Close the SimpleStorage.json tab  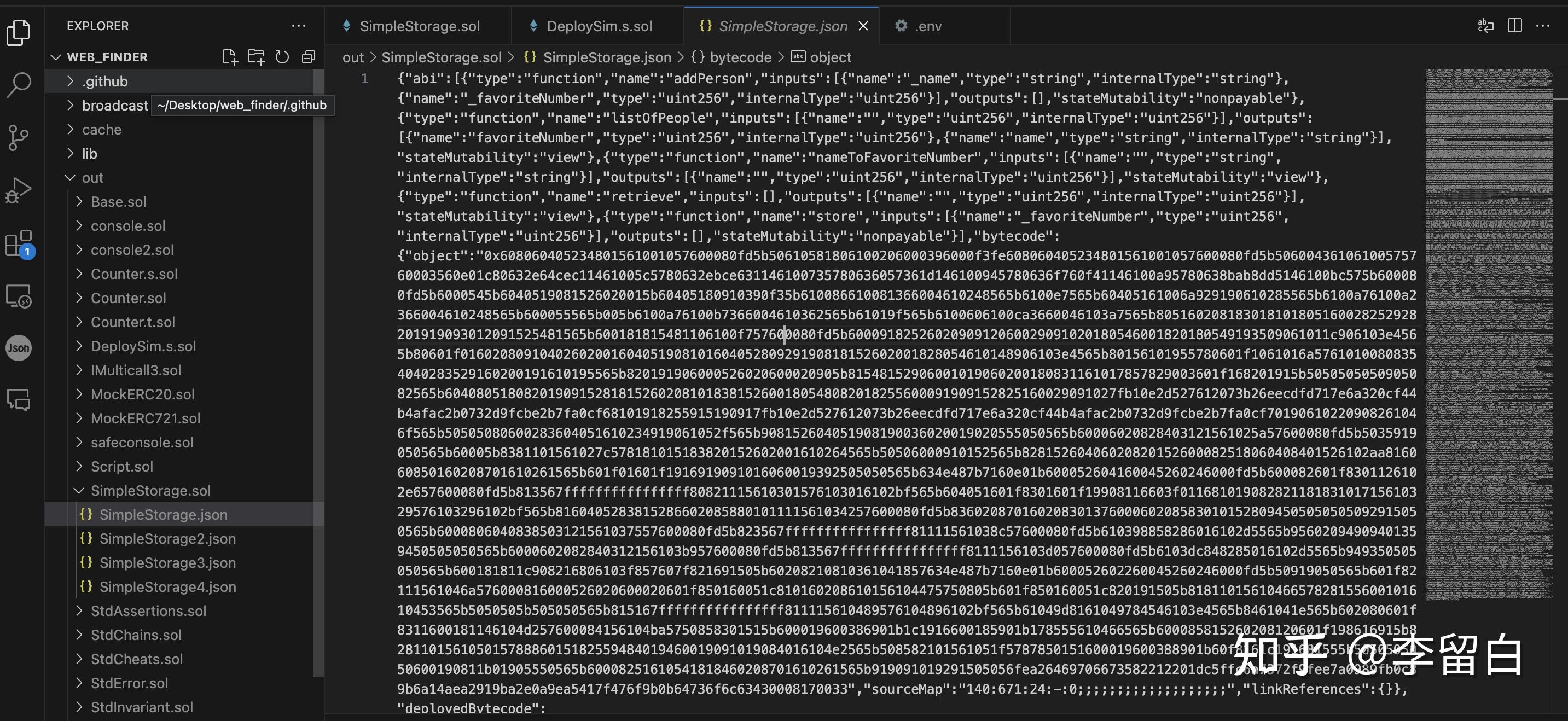[x=863, y=26]
